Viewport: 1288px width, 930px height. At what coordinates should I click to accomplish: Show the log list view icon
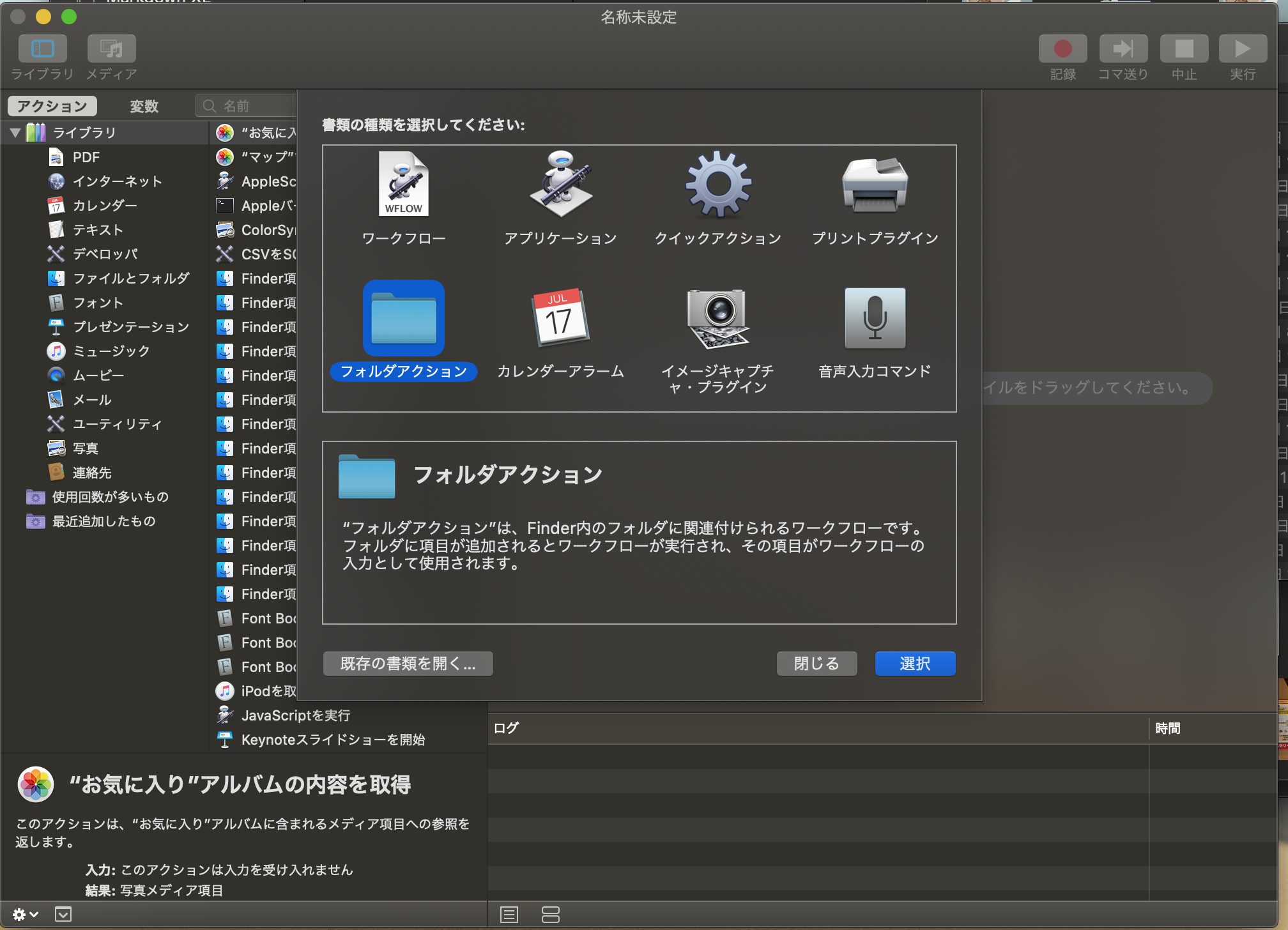(509, 915)
